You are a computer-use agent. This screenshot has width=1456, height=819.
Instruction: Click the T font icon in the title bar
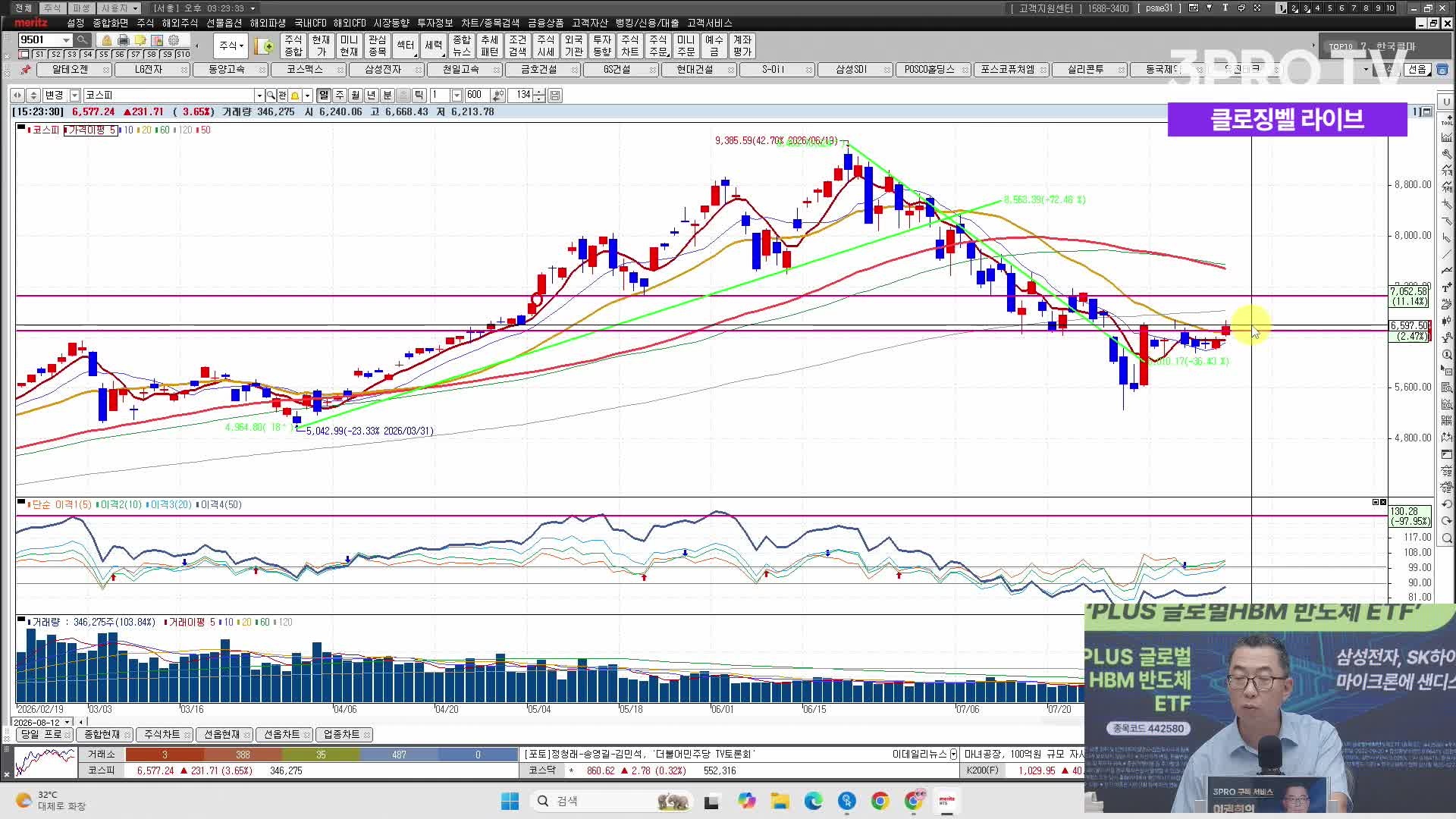click(1225, 8)
